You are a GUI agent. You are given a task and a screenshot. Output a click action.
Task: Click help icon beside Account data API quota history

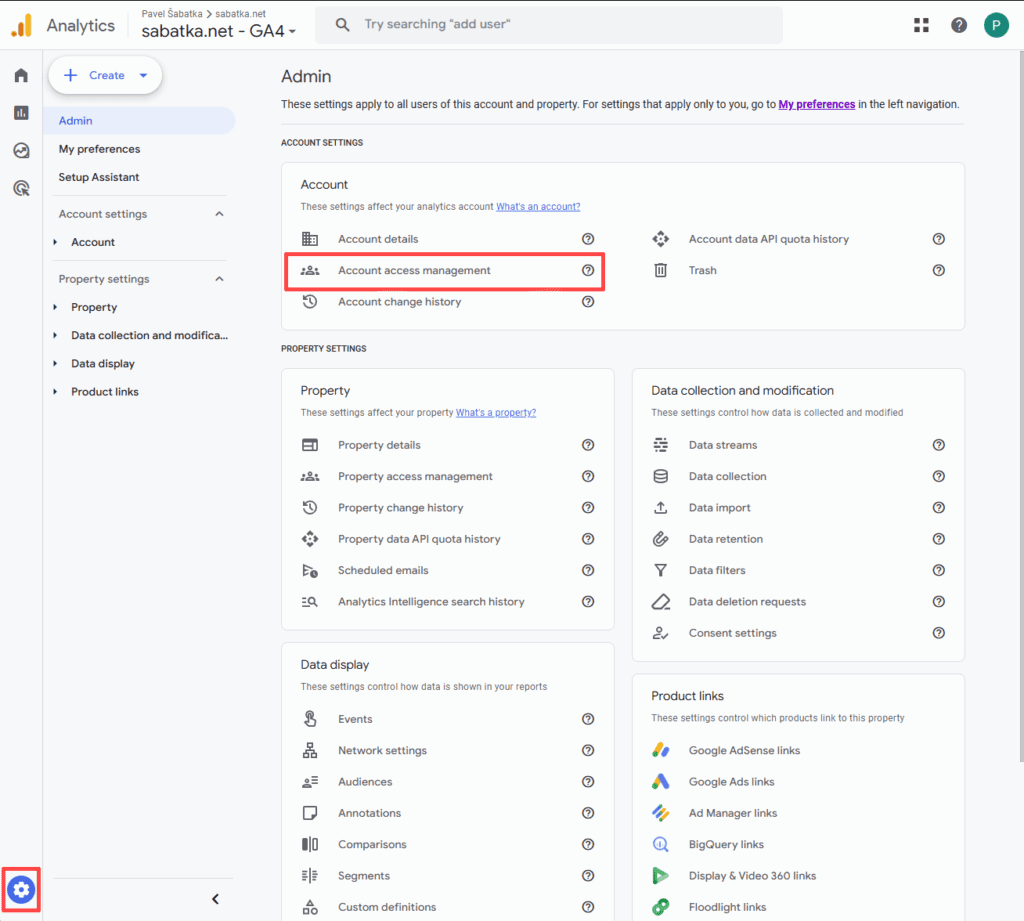tap(938, 239)
